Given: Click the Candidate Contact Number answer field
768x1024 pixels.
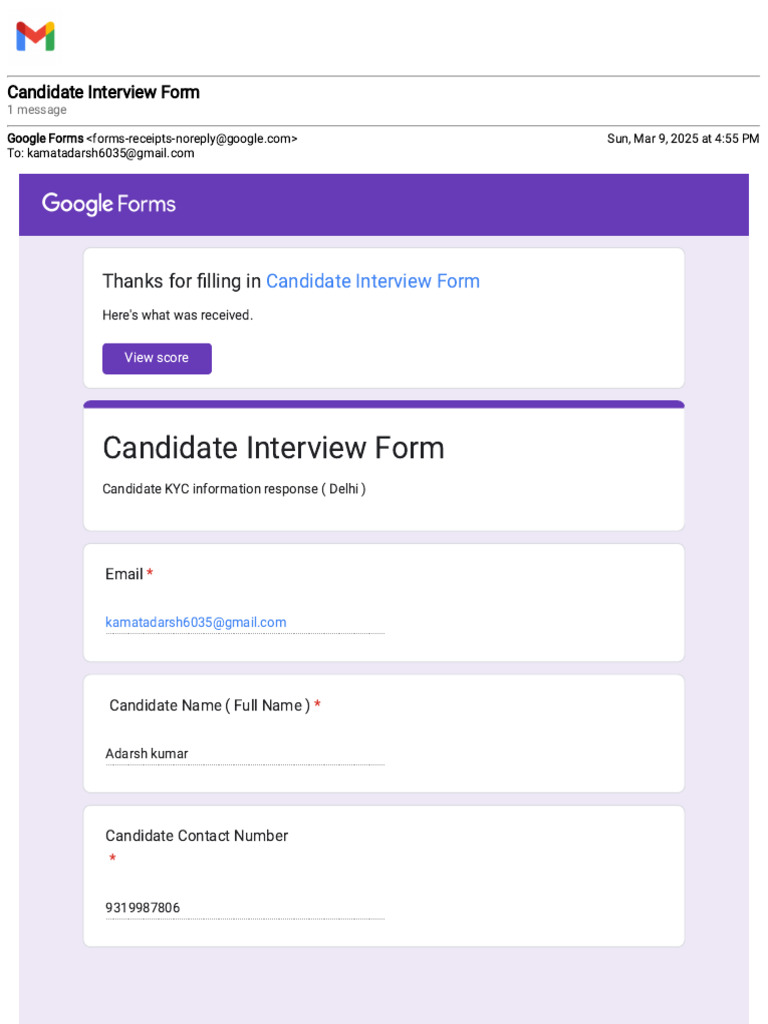Looking at the screenshot, I should point(244,908).
